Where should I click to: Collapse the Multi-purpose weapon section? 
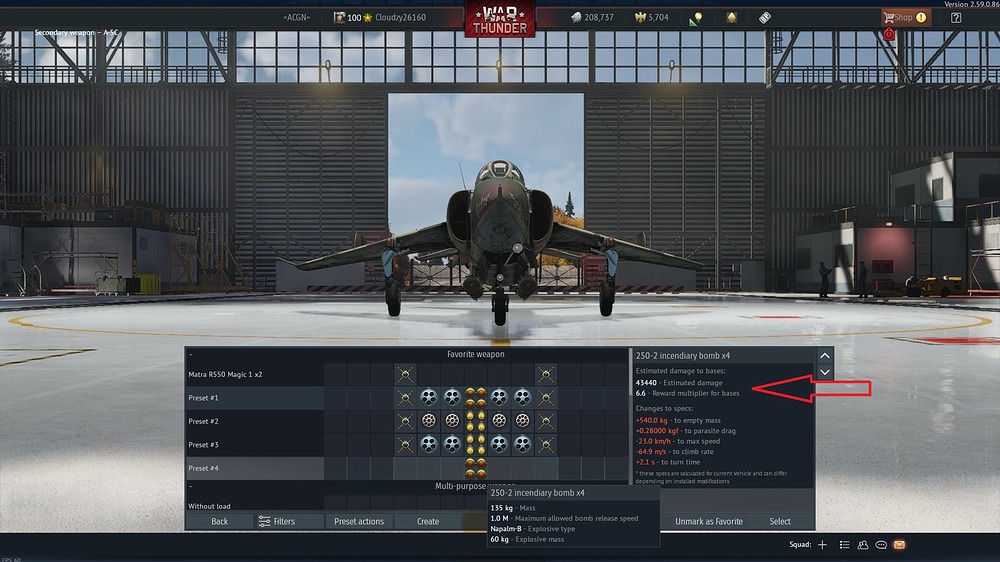[191, 486]
